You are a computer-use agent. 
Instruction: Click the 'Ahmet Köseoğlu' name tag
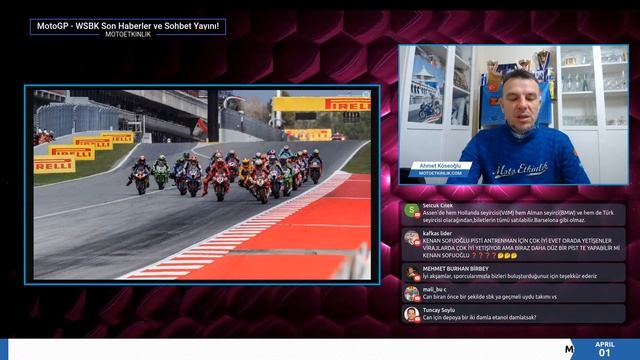[440, 166]
